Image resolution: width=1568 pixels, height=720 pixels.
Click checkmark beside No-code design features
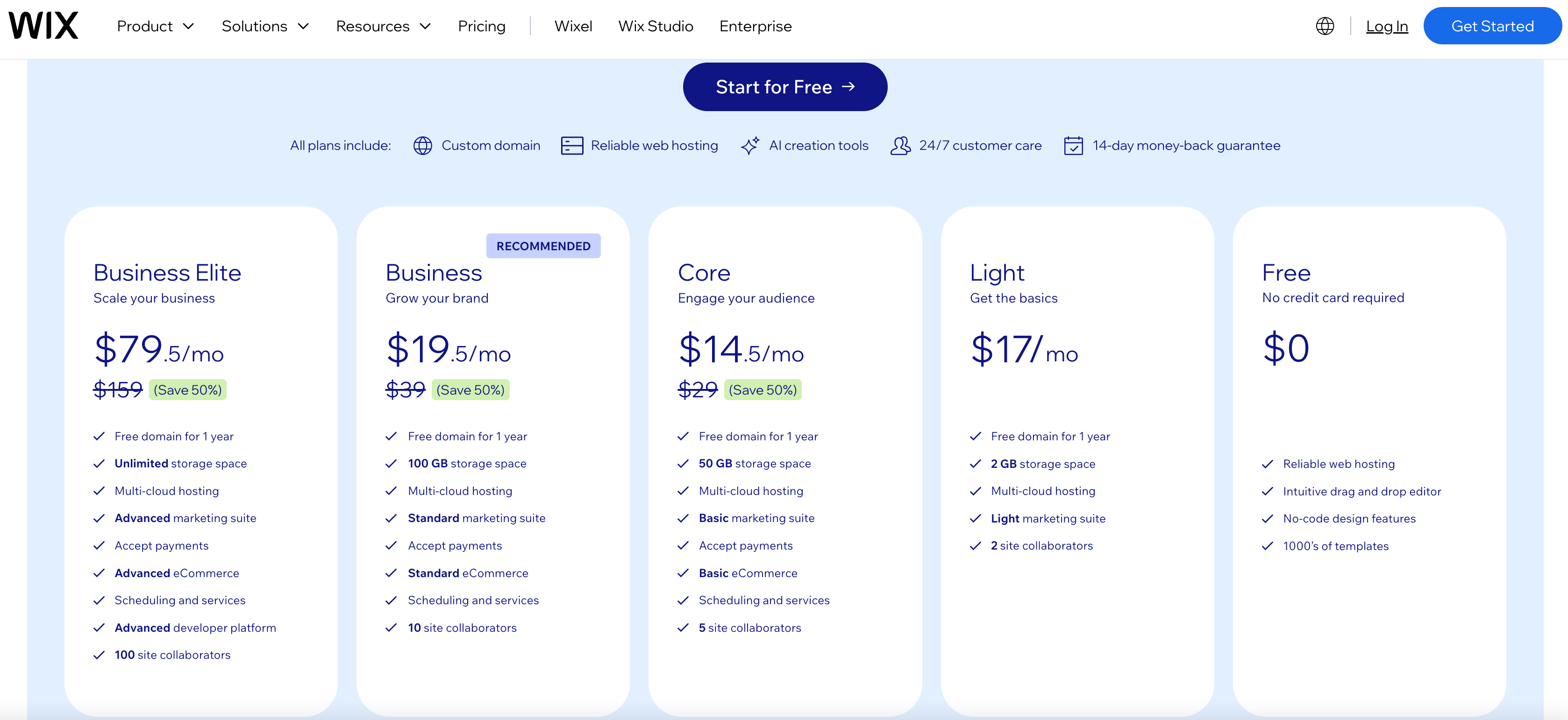point(1267,519)
